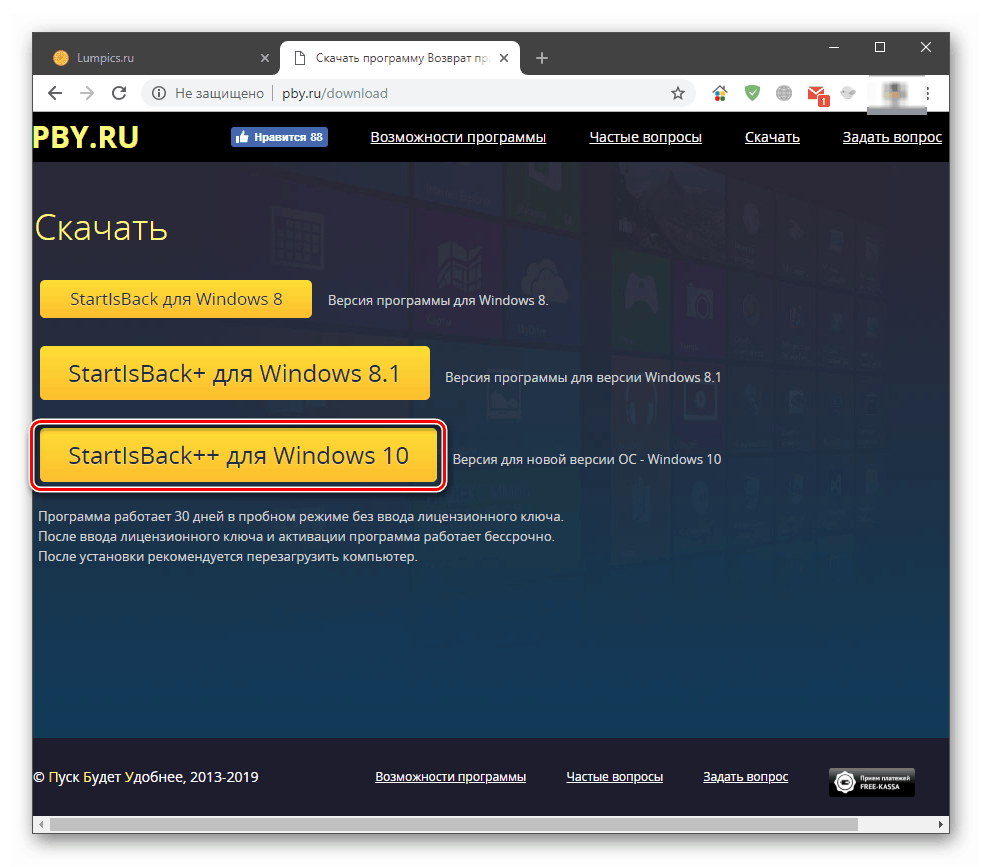The image size is (982, 867).
Task: Close the 'Скачать программу' tab
Action: point(504,58)
